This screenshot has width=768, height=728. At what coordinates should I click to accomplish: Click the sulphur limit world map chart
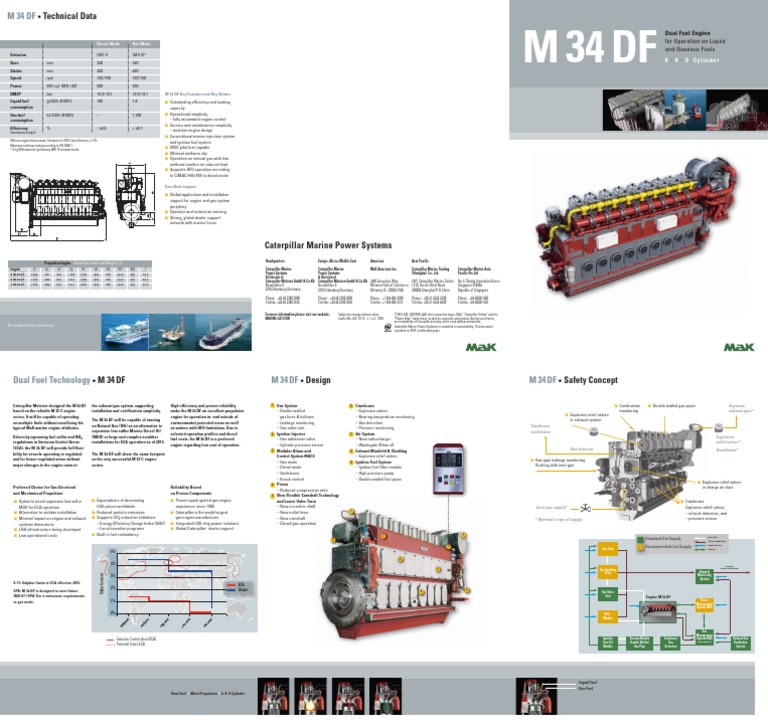174,587
